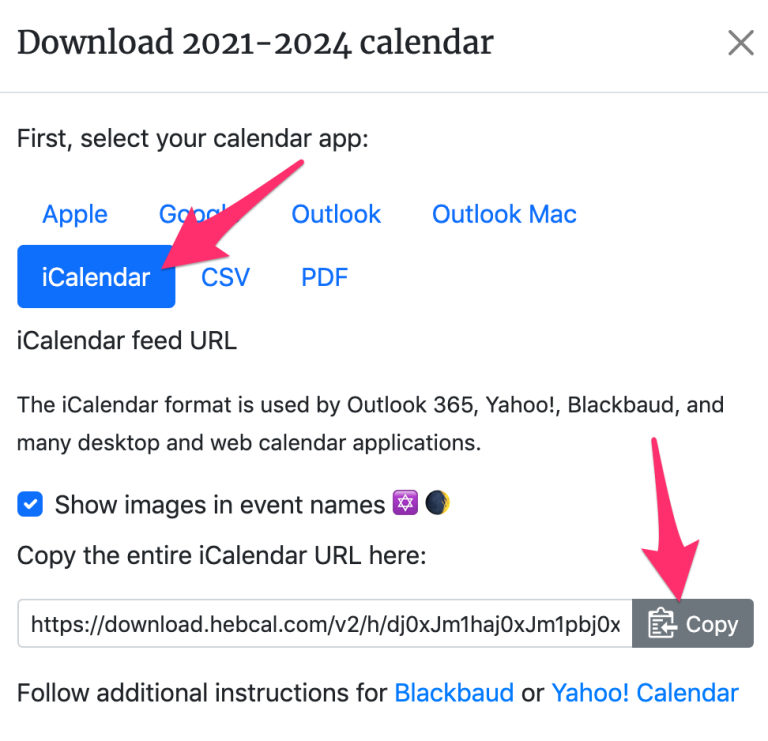This screenshot has height=741, width=768.
Task: Switch to the CSV export tab
Action: click(x=225, y=277)
